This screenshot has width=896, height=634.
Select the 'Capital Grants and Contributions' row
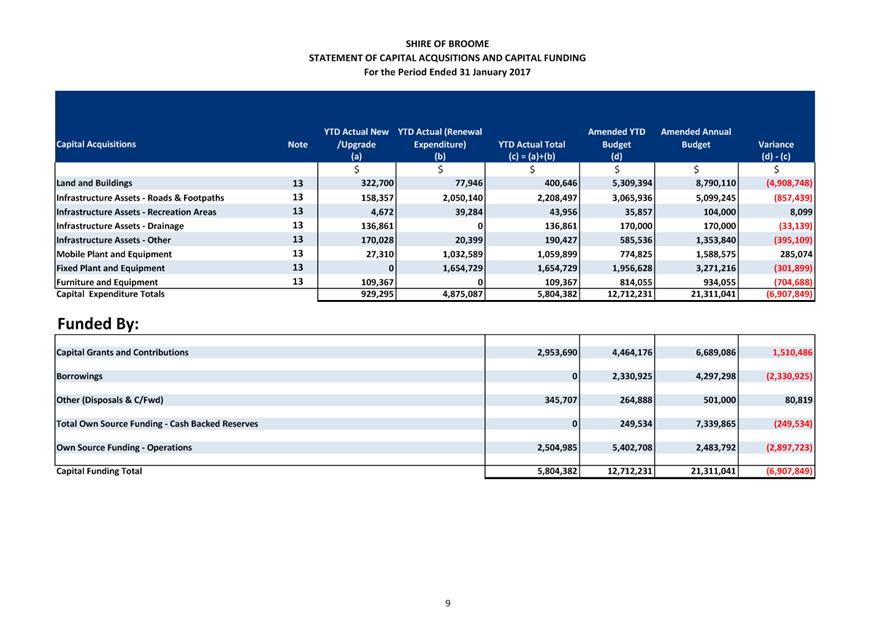(x=122, y=353)
